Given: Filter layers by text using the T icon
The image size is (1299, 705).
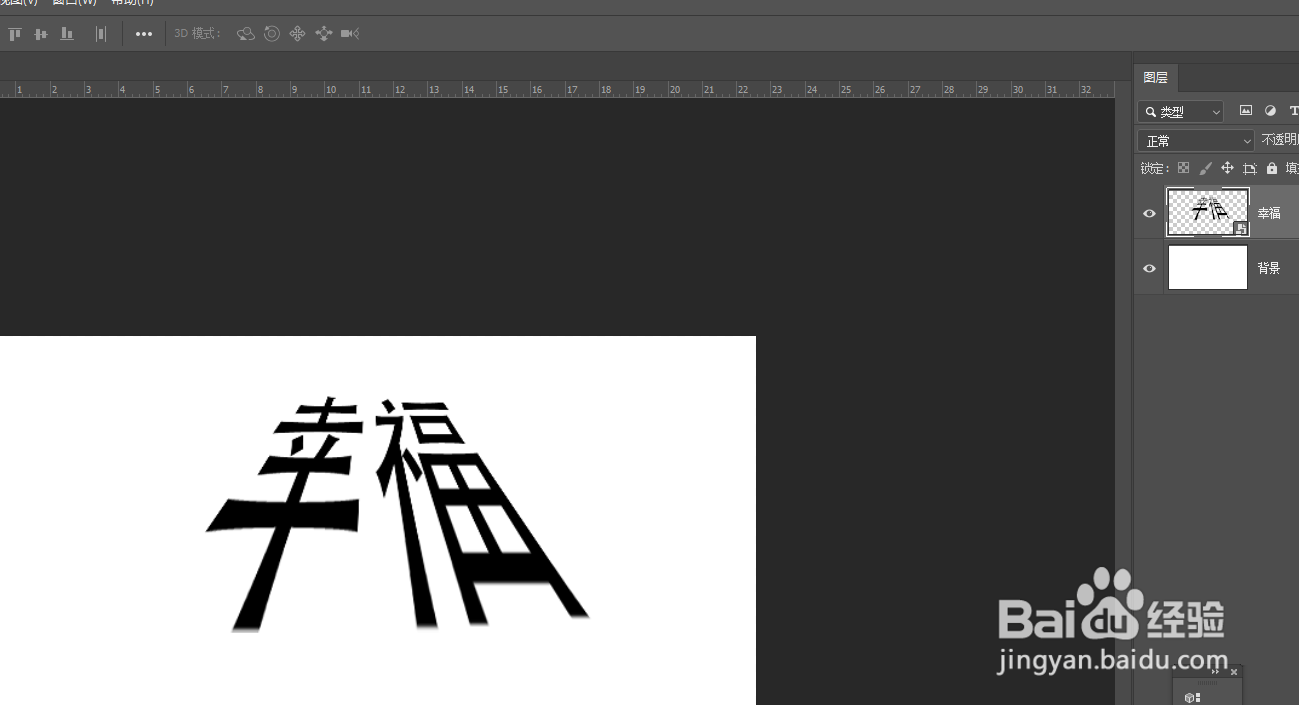Looking at the screenshot, I should click(1294, 111).
